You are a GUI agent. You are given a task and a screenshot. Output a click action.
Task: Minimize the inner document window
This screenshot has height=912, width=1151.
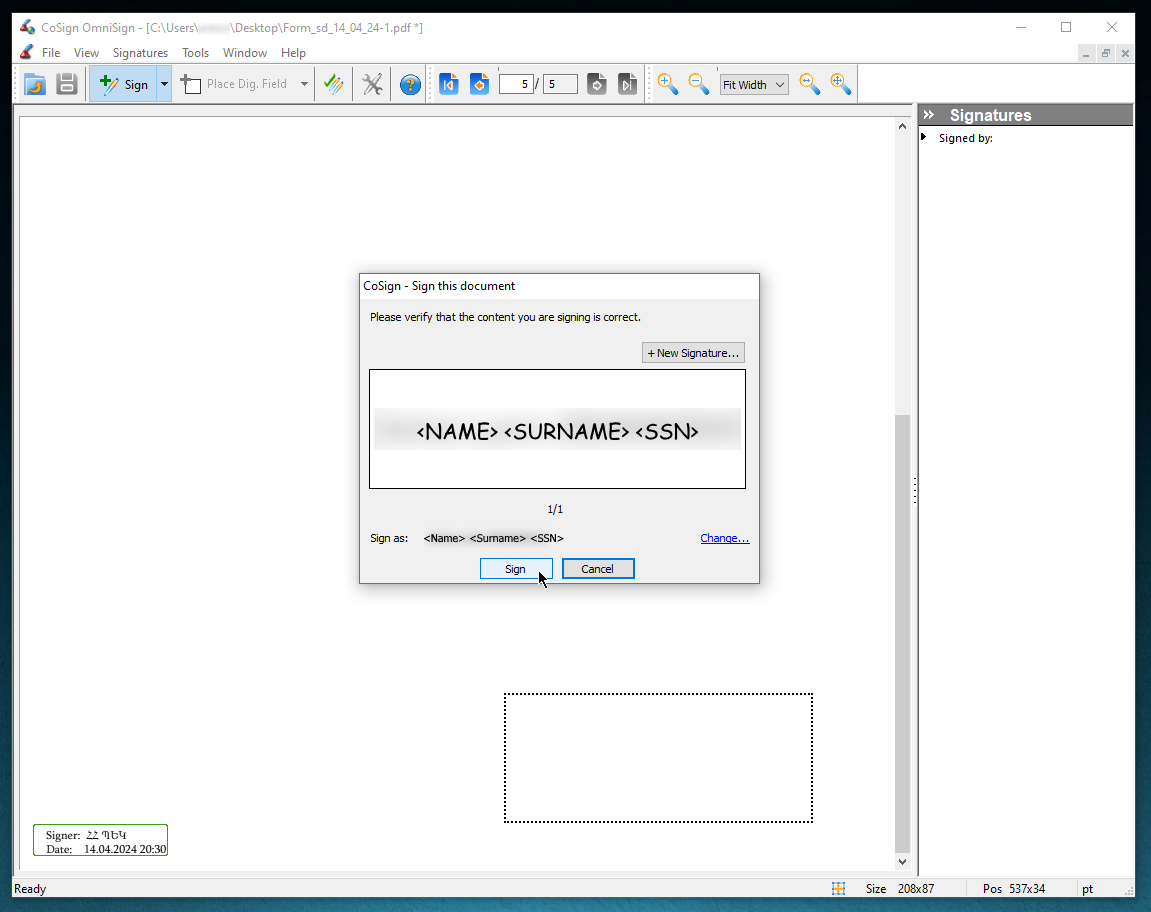coord(1086,54)
